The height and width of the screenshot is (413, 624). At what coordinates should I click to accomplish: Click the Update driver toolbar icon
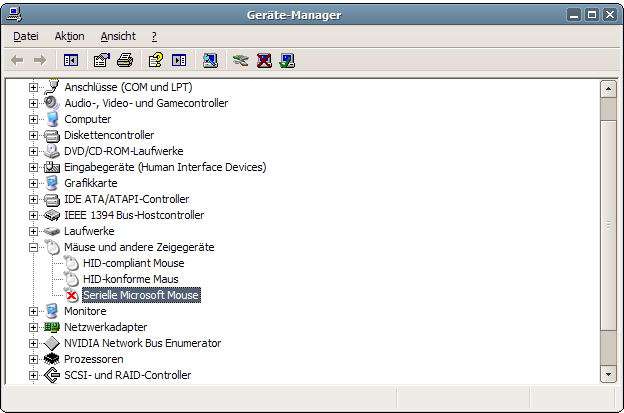[x=240, y=60]
